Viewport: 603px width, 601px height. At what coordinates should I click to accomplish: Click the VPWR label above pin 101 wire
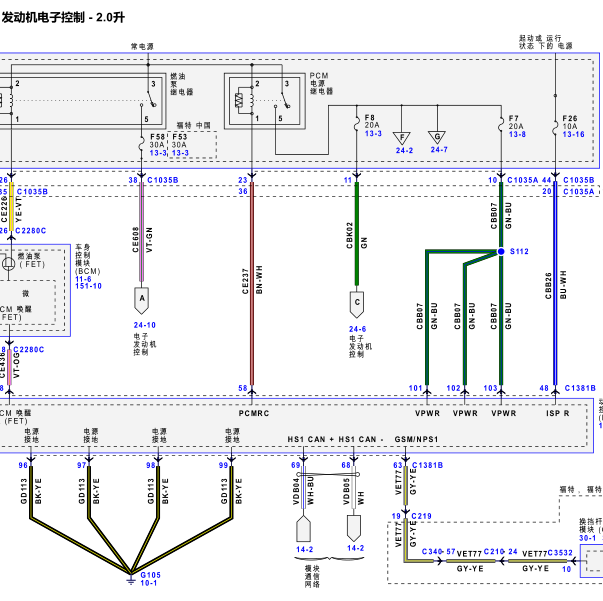coord(427,413)
